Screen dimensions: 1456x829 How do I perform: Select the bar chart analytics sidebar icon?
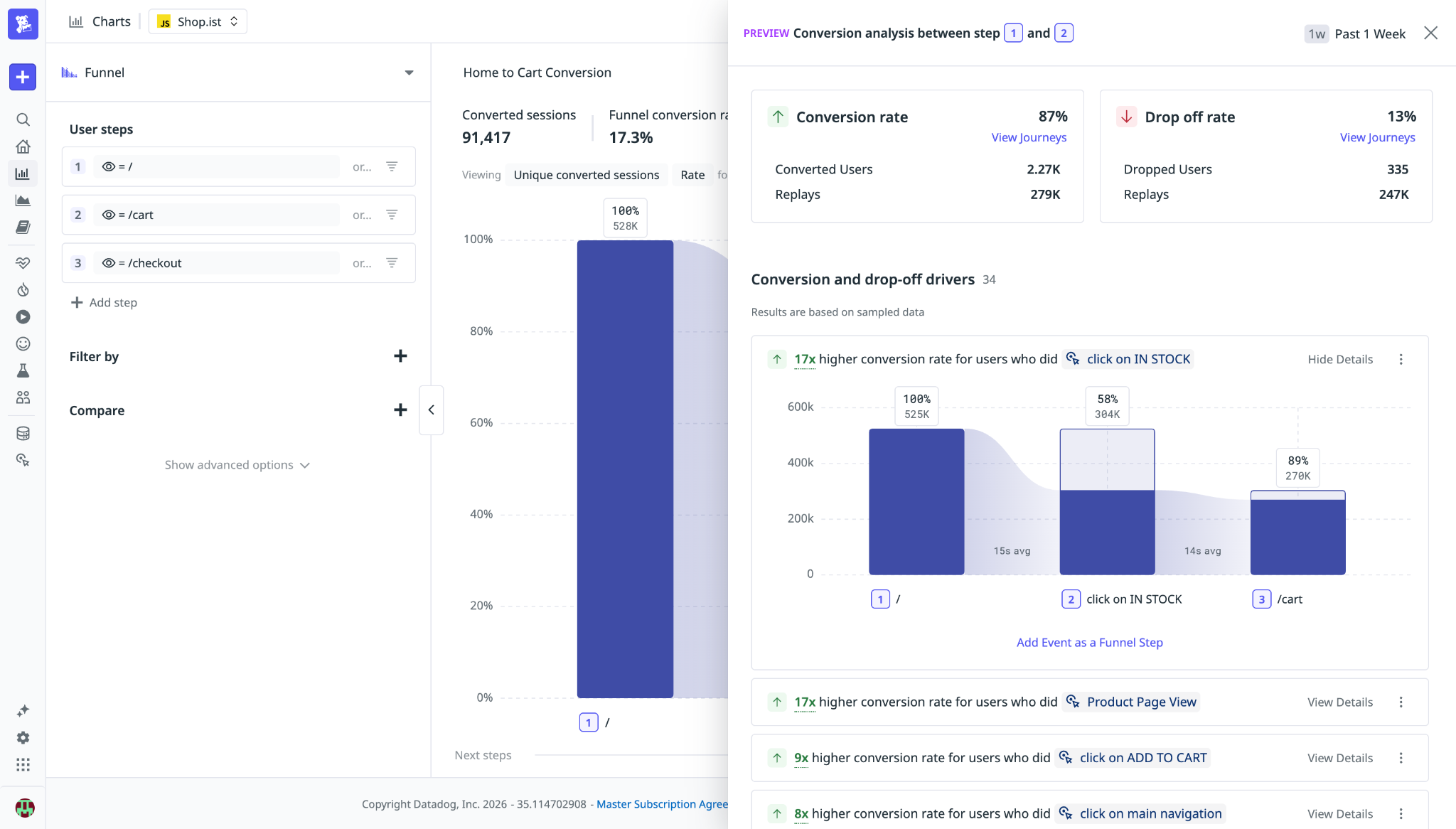[23, 173]
